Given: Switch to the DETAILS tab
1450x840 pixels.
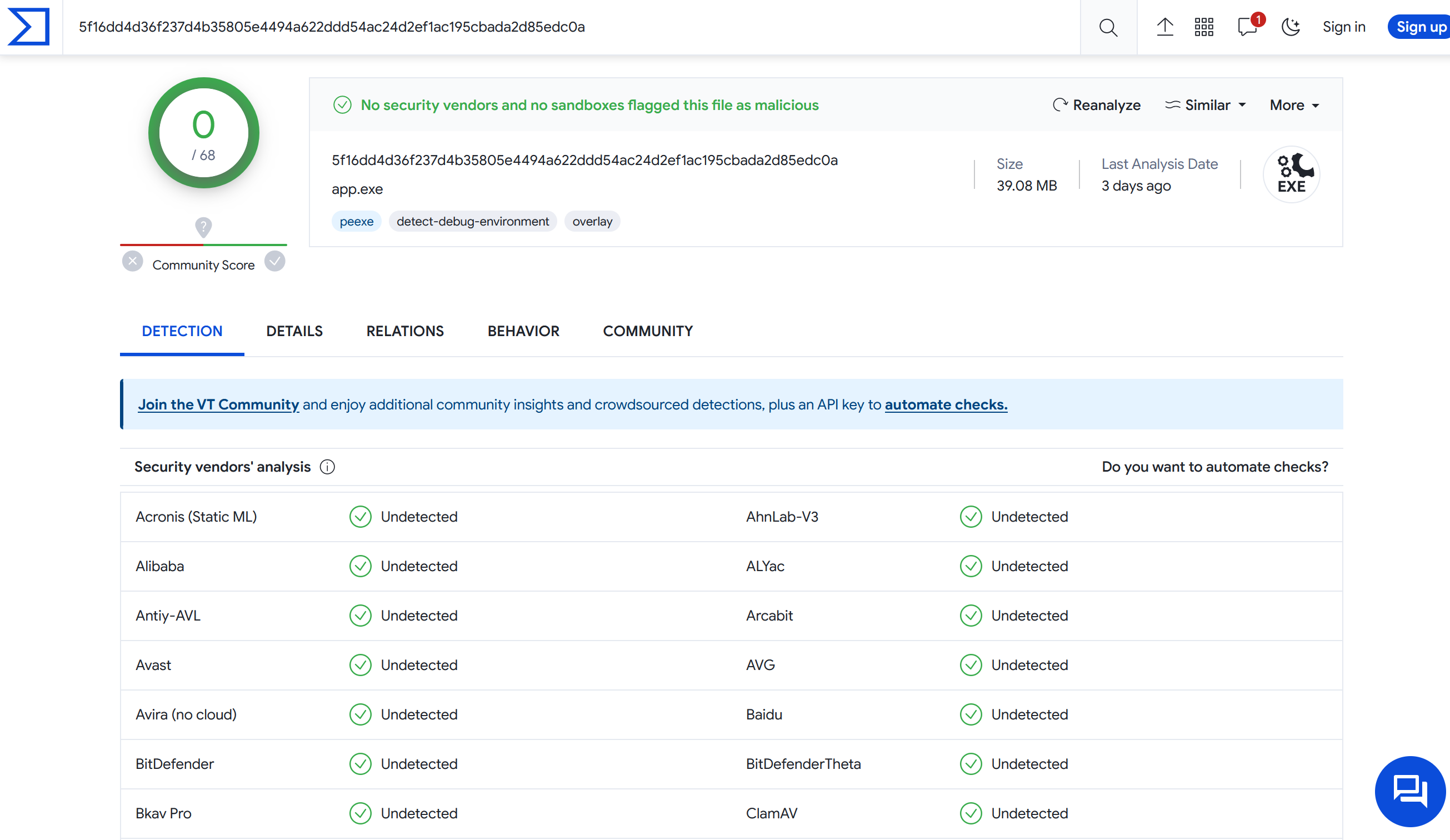Looking at the screenshot, I should pos(294,332).
